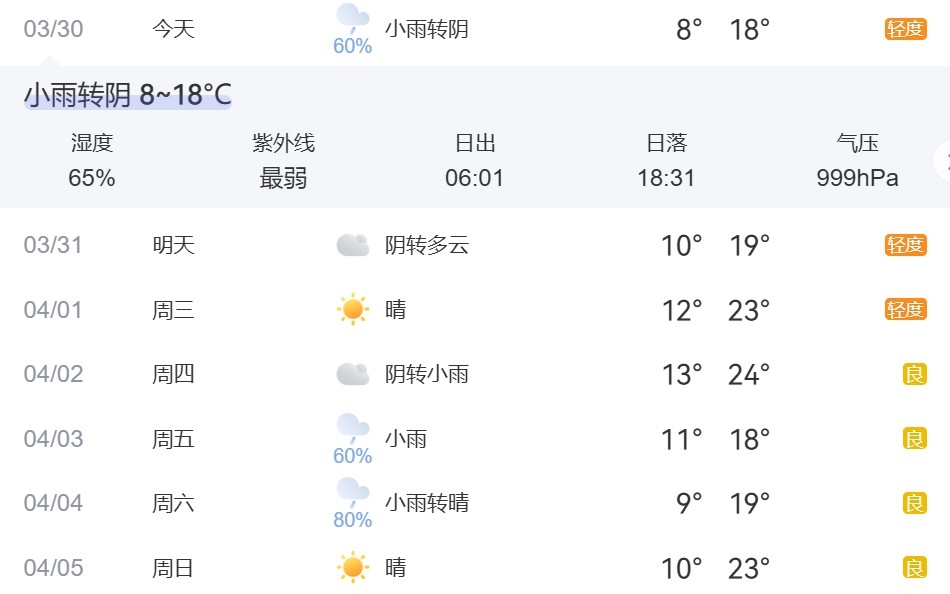The width and height of the screenshot is (950, 594).
Task: Click the cloudy icon beside 阴转多云
Action: 351,243
